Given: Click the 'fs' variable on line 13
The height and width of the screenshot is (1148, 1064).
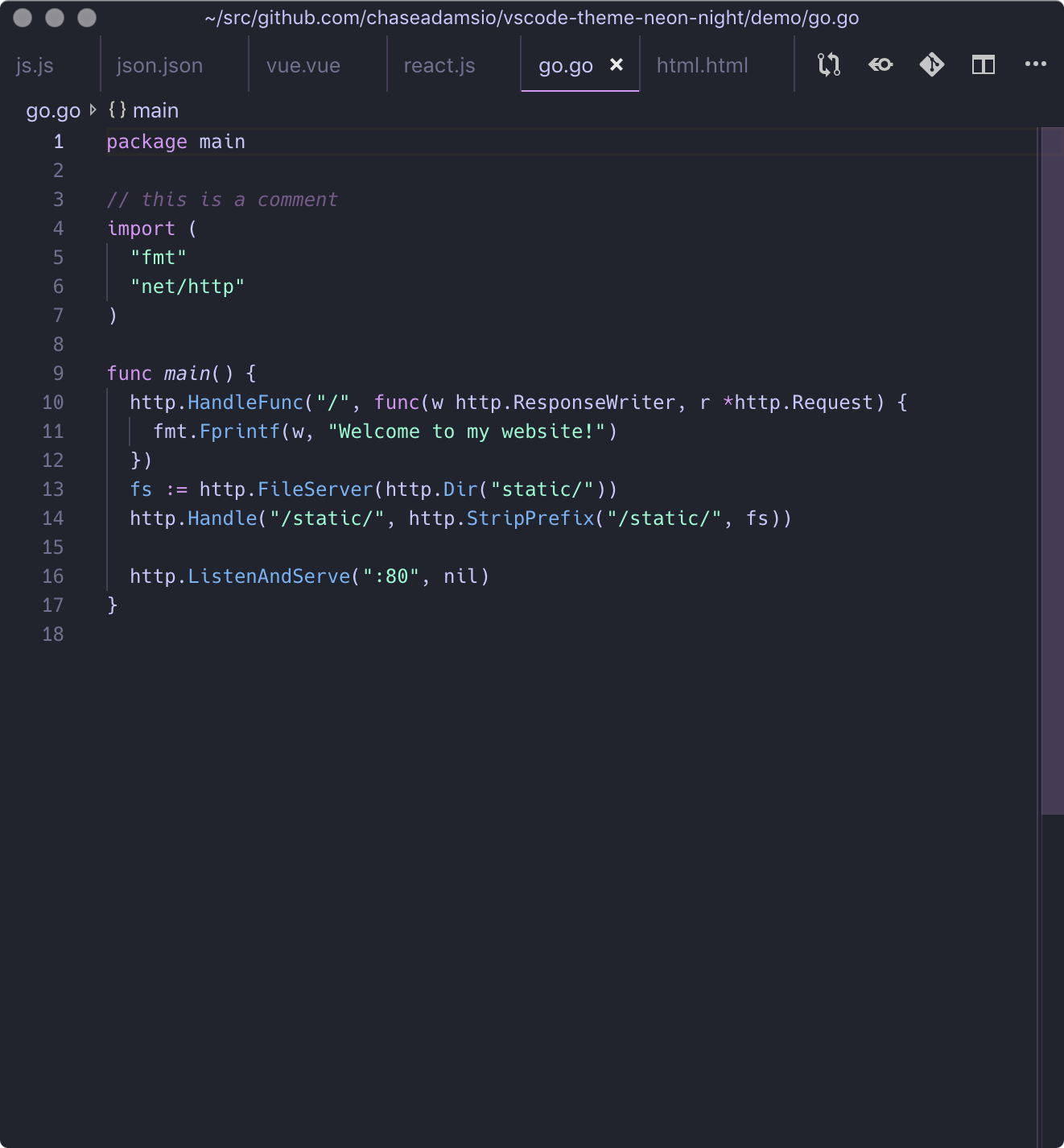Looking at the screenshot, I should [x=141, y=489].
